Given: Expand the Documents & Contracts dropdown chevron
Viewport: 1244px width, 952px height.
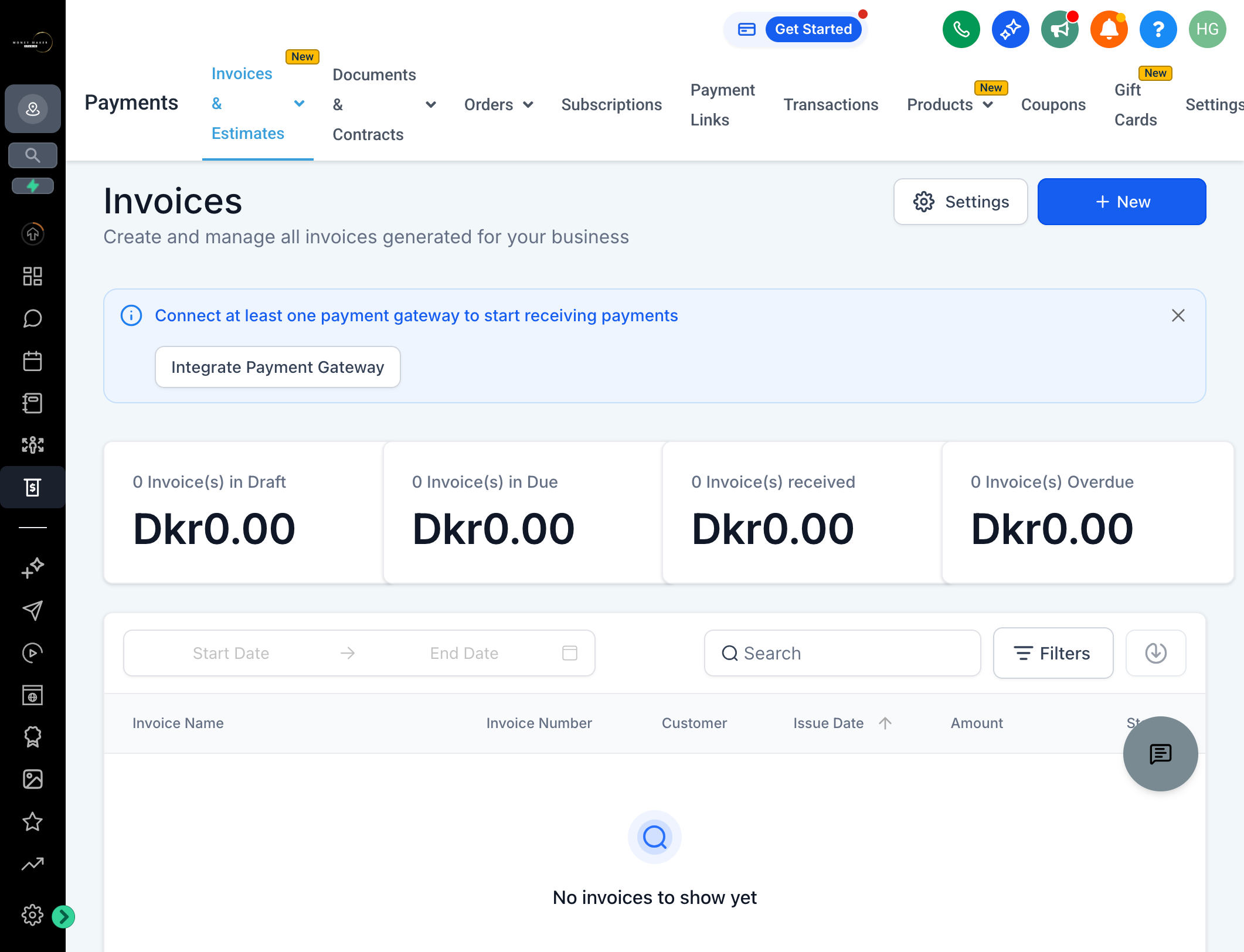Looking at the screenshot, I should tap(431, 105).
